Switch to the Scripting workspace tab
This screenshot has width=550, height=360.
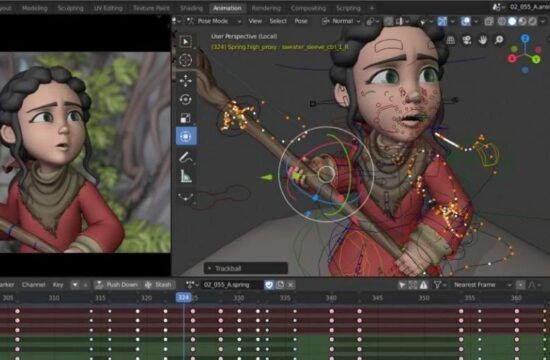(348, 8)
